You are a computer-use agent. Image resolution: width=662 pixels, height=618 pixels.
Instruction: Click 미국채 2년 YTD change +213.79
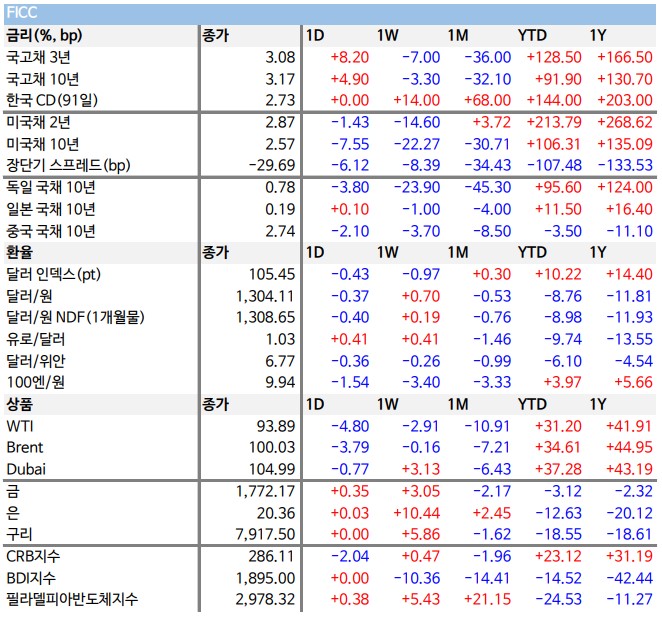[554, 122]
